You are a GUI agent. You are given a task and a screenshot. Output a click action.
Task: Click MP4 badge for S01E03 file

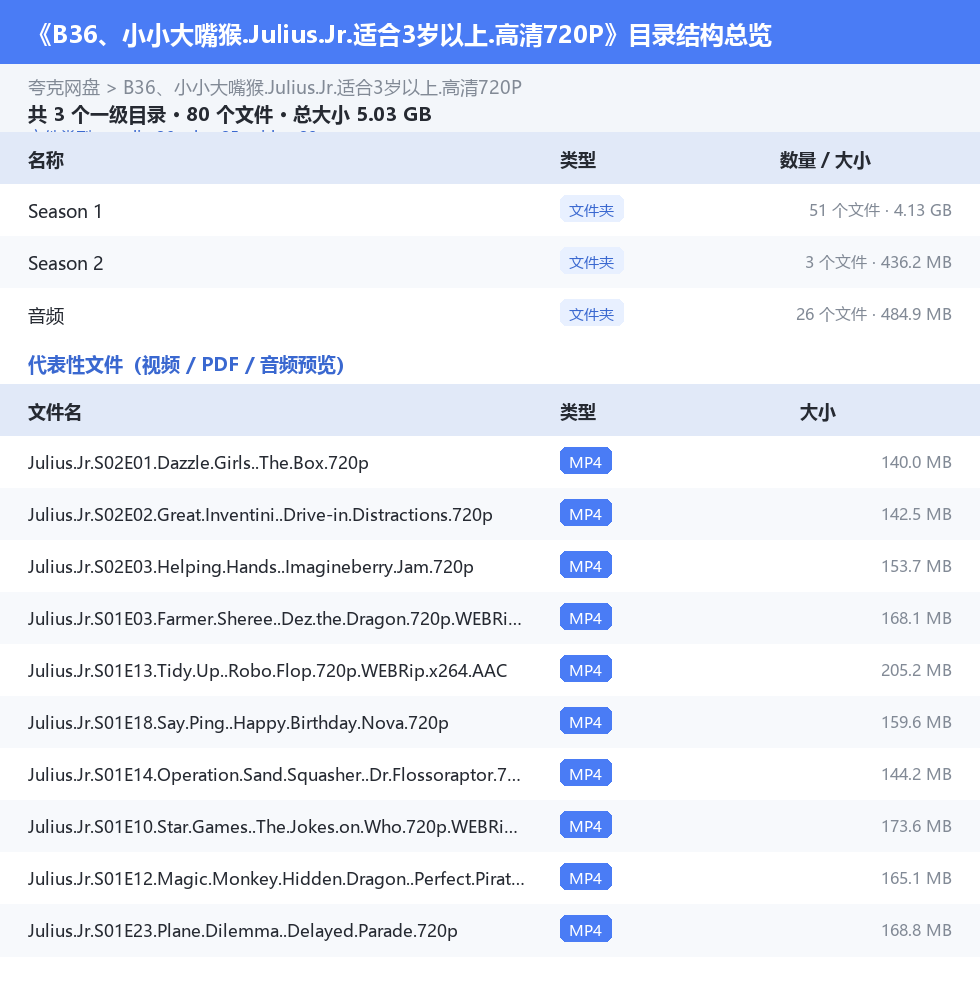[x=585, y=618]
